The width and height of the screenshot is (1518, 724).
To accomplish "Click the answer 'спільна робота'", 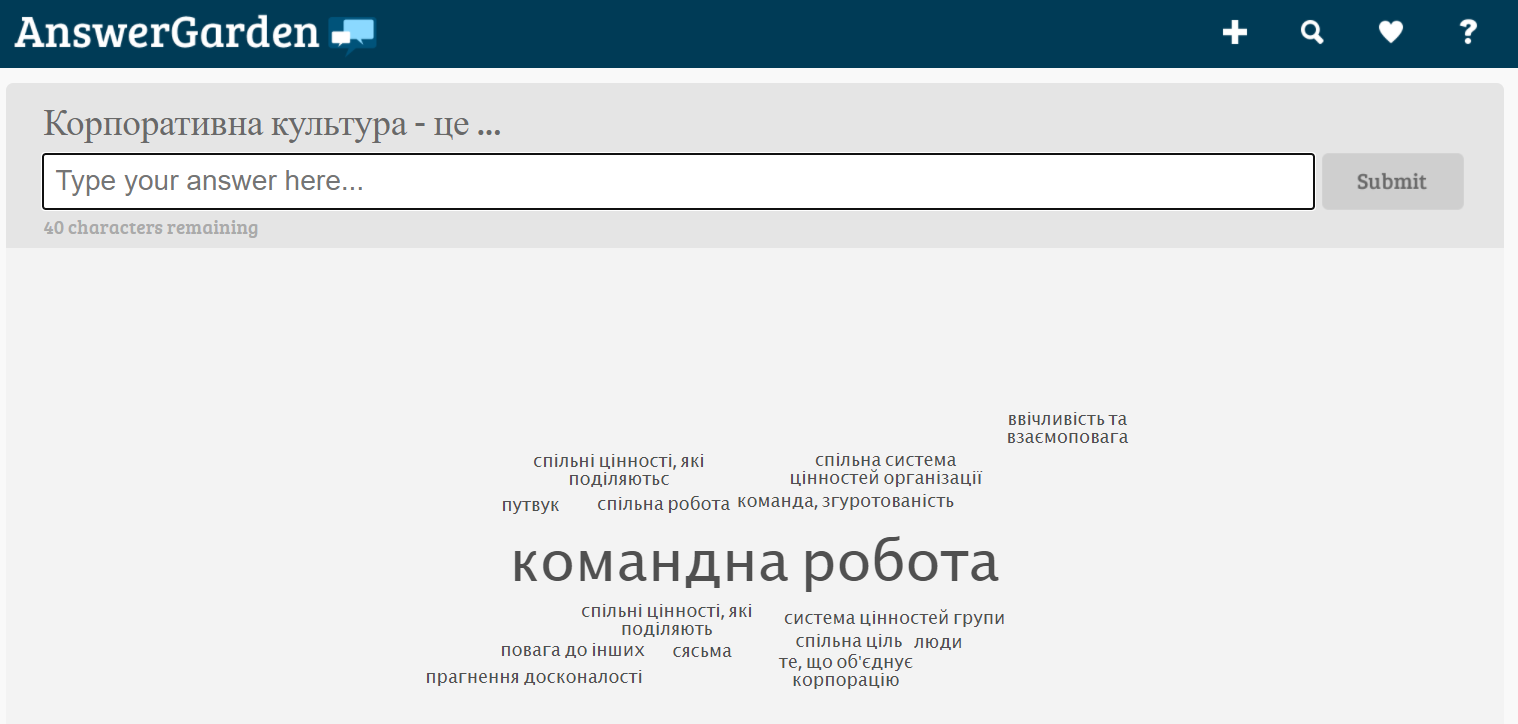I will tap(663, 504).
